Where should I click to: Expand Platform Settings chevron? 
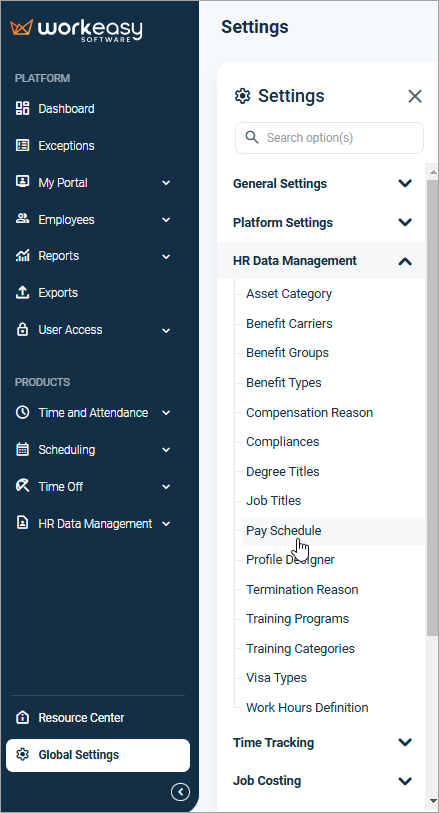[405, 222]
